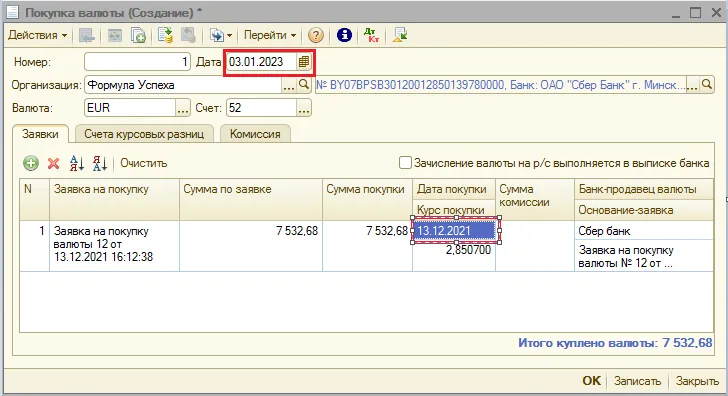The width and height of the screenshot is (728, 396).
Task: Click into the Дата field 03.01.2023
Action: (261, 62)
